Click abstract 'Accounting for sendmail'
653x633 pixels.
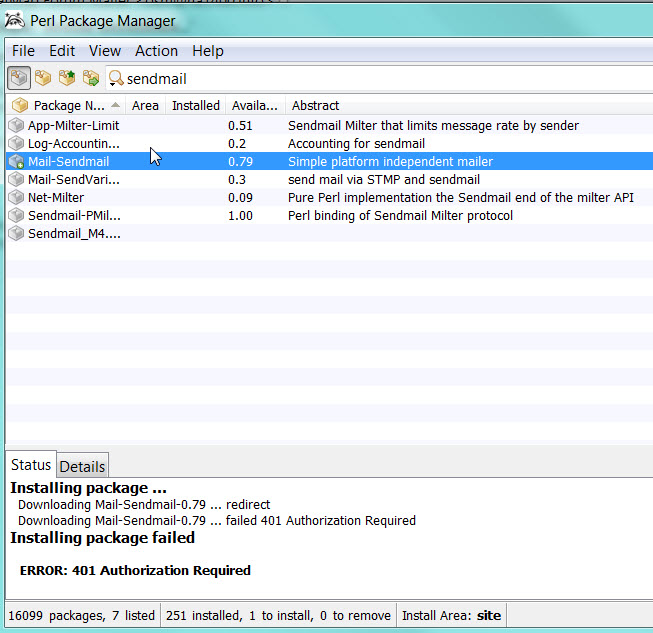(356, 144)
